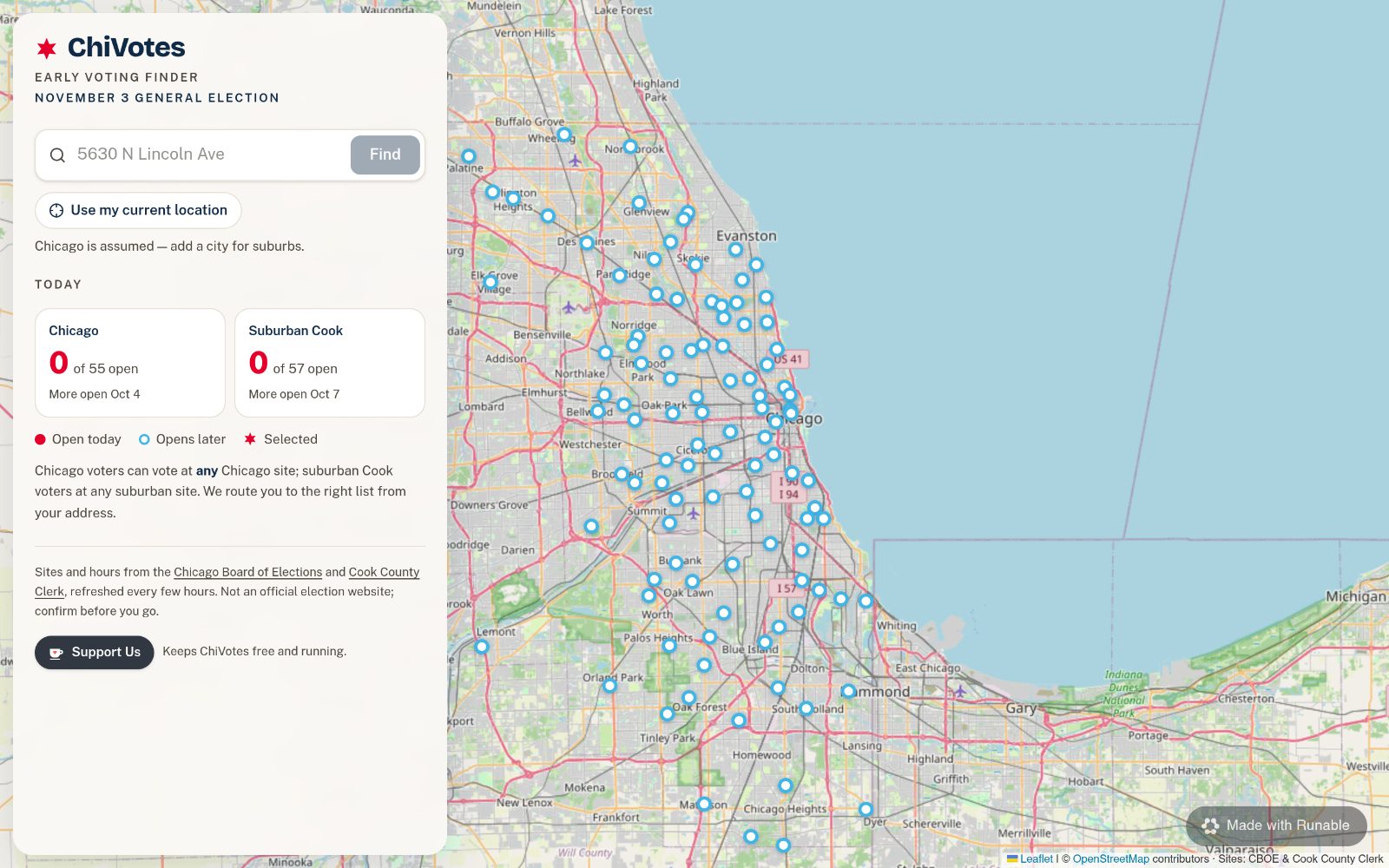The image size is (1389, 868).
Task: Open the OpenStreetMap attribution link
Action: tap(1110, 858)
